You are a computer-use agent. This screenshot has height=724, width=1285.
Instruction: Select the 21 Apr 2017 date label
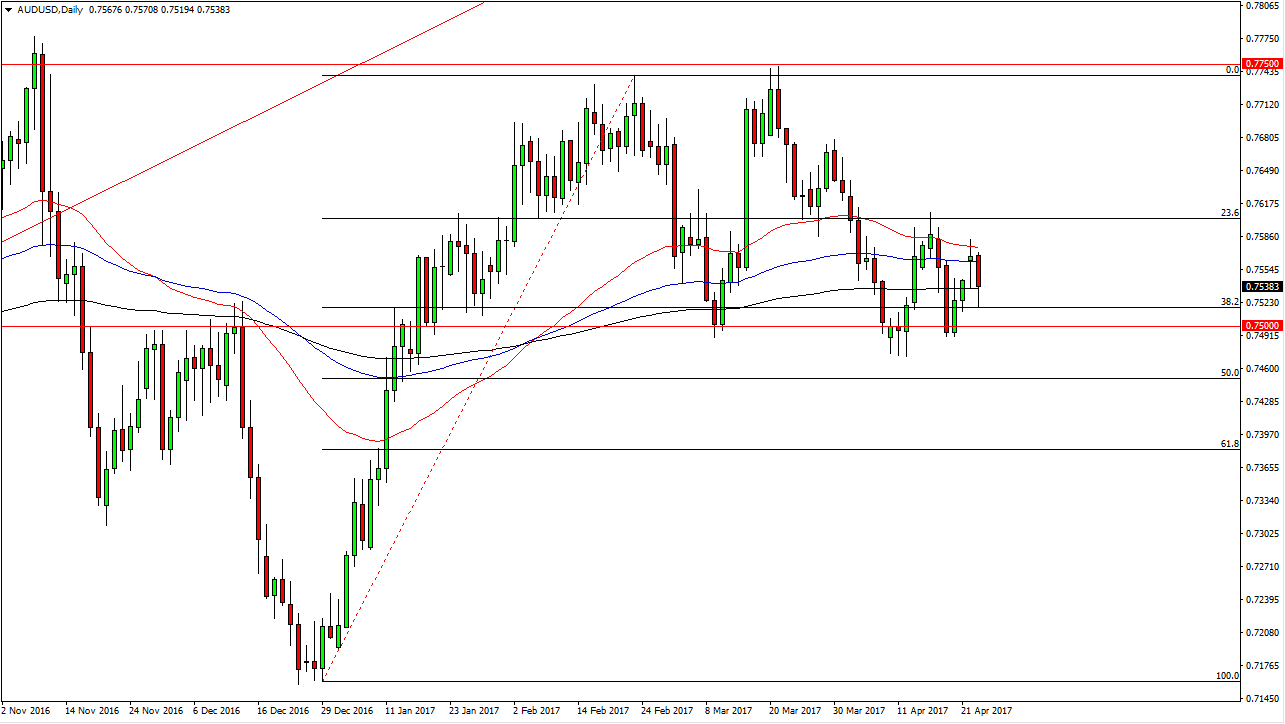(987, 711)
